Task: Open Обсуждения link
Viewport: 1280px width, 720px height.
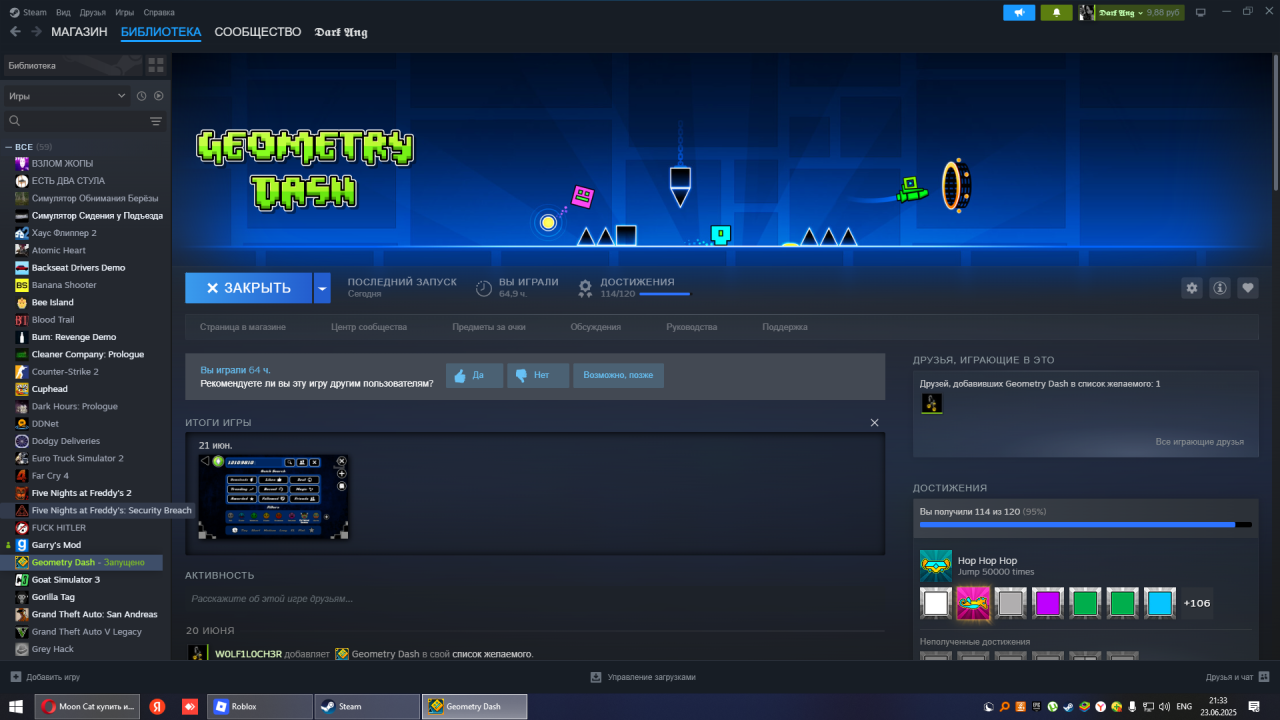Action: 596,327
